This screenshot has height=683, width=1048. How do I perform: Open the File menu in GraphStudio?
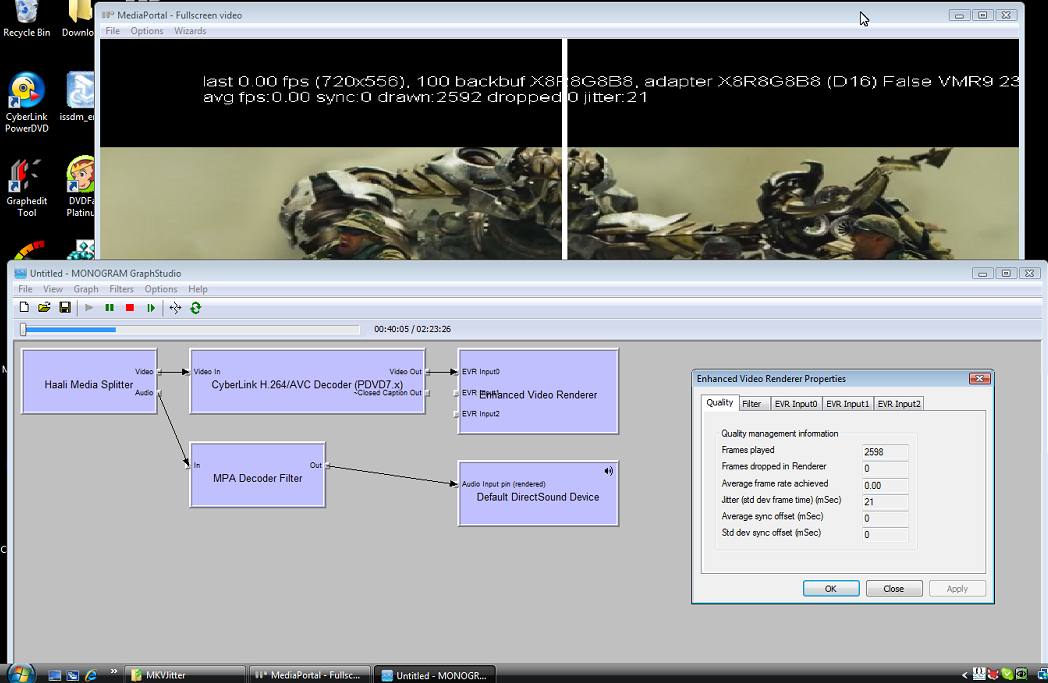click(x=25, y=289)
